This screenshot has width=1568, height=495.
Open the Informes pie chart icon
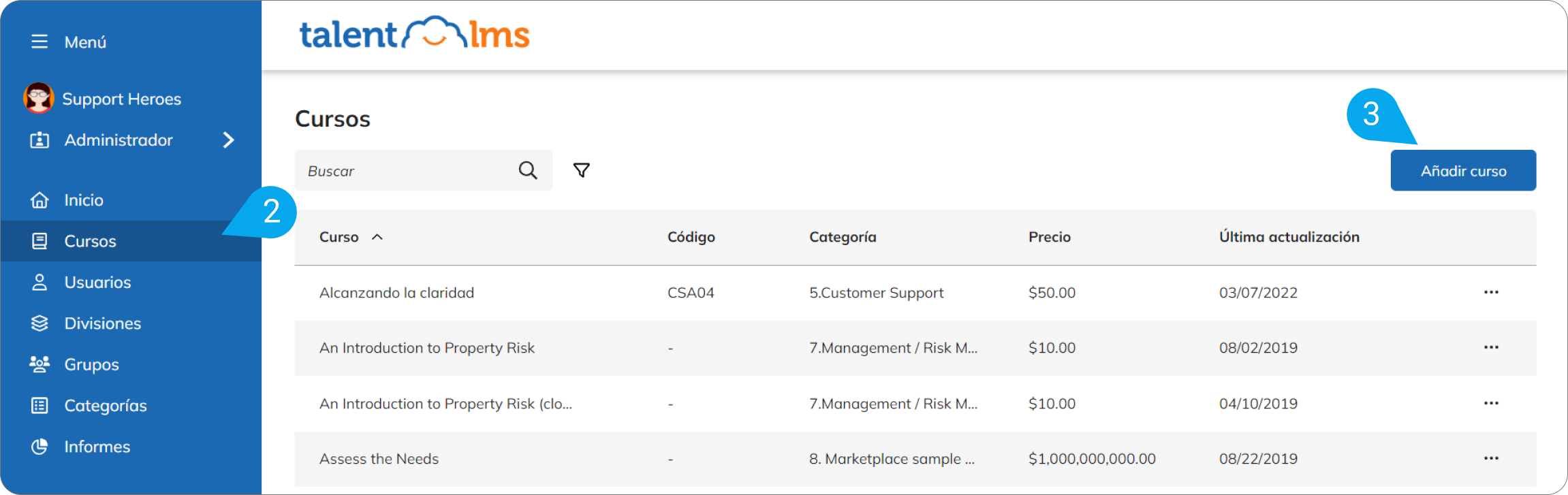coord(40,446)
